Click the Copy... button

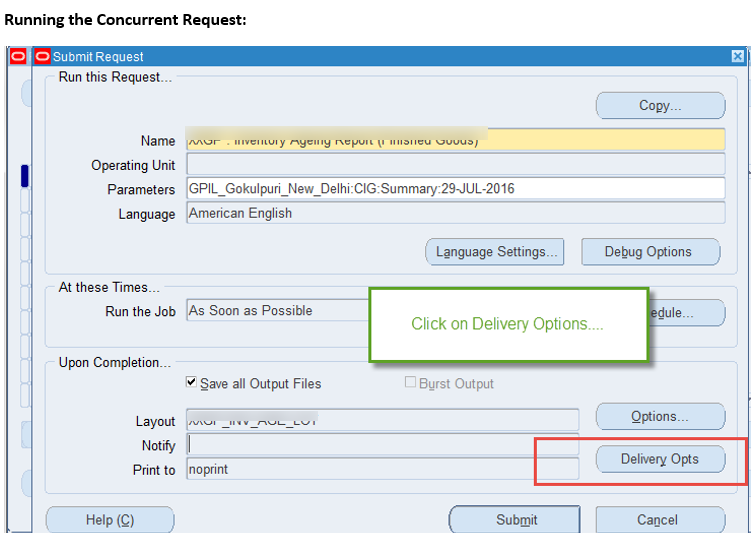coord(660,105)
